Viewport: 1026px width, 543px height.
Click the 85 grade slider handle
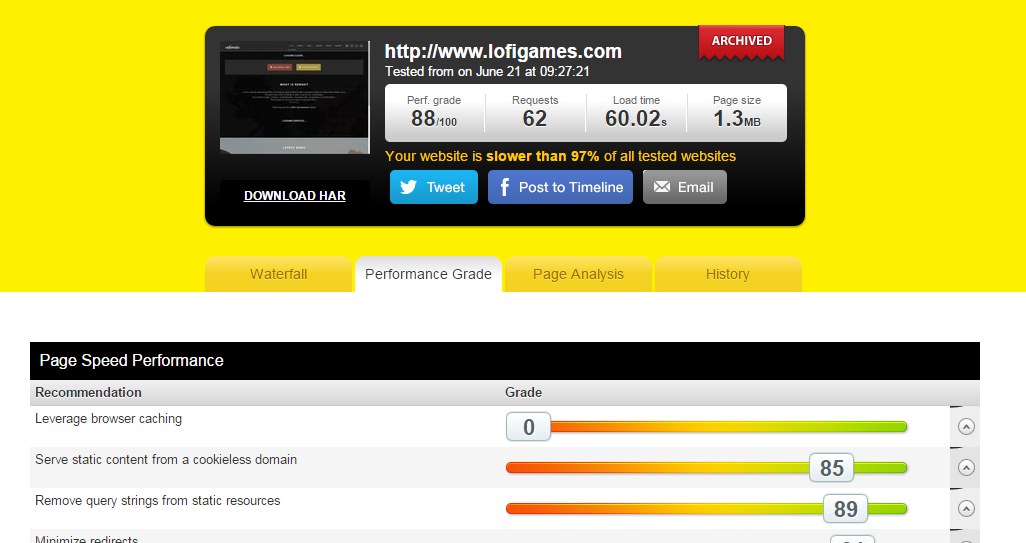click(832, 468)
